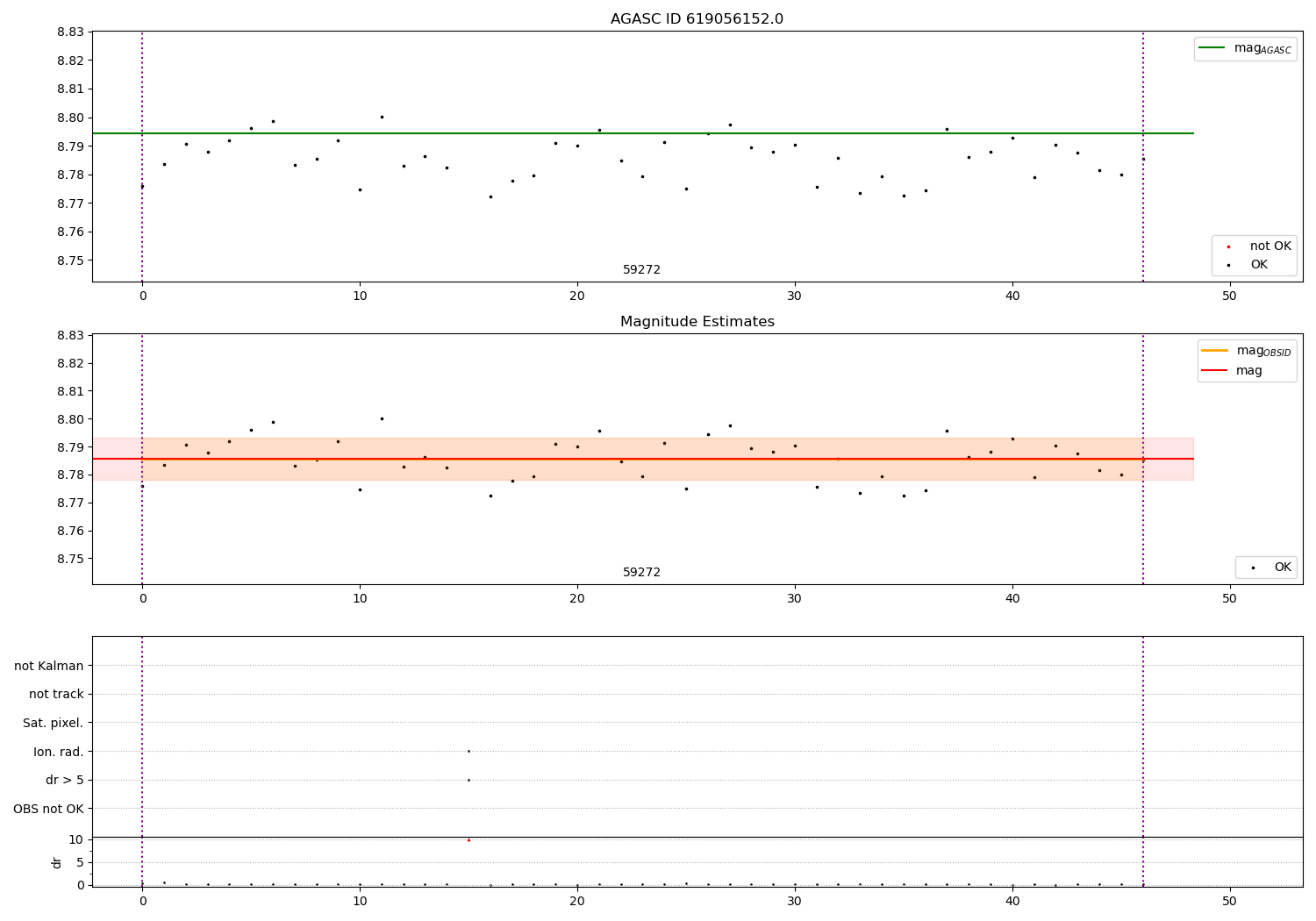1316x921 pixels.
Task: Click the 'dr > 5' axis label
Action: pos(65,780)
